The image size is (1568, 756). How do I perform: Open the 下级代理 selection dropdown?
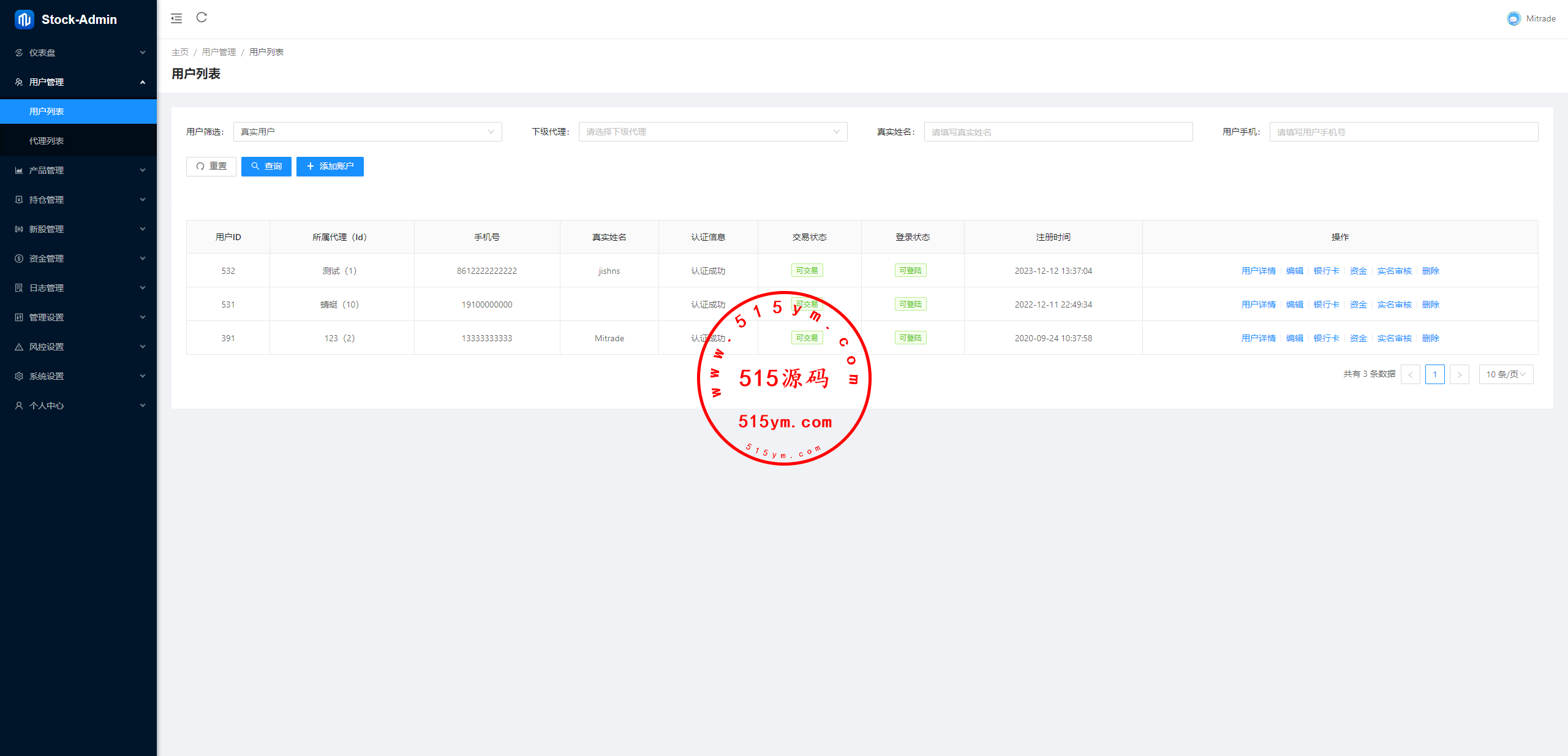(x=712, y=132)
